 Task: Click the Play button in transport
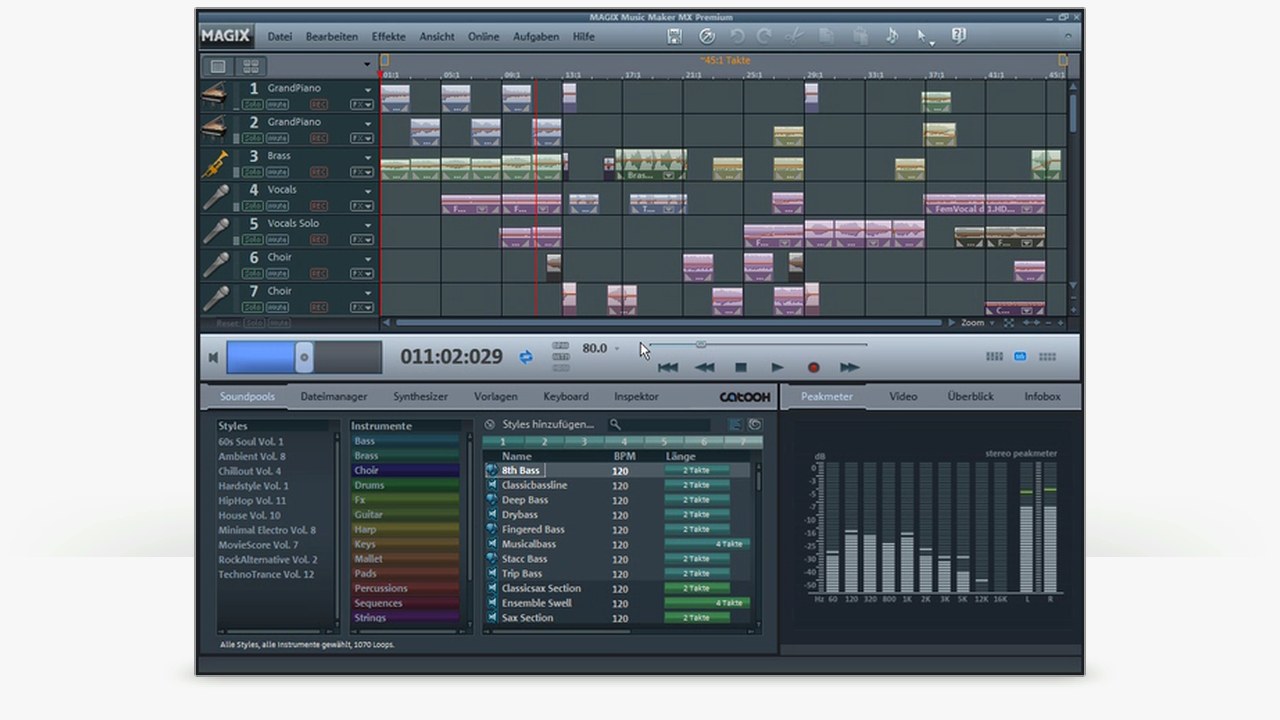[x=777, y=368]
